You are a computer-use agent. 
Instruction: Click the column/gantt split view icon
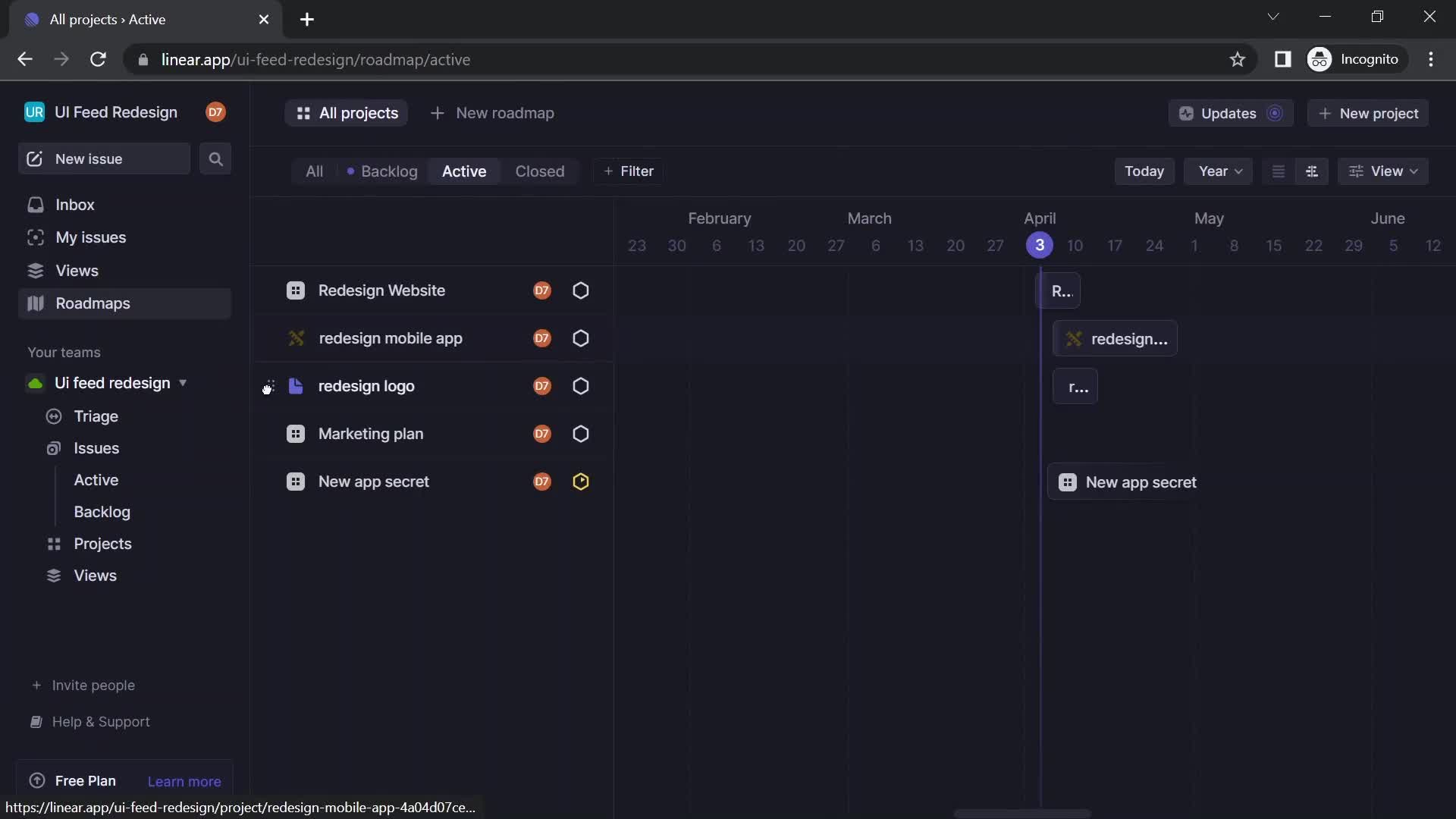pos(1312,171)
